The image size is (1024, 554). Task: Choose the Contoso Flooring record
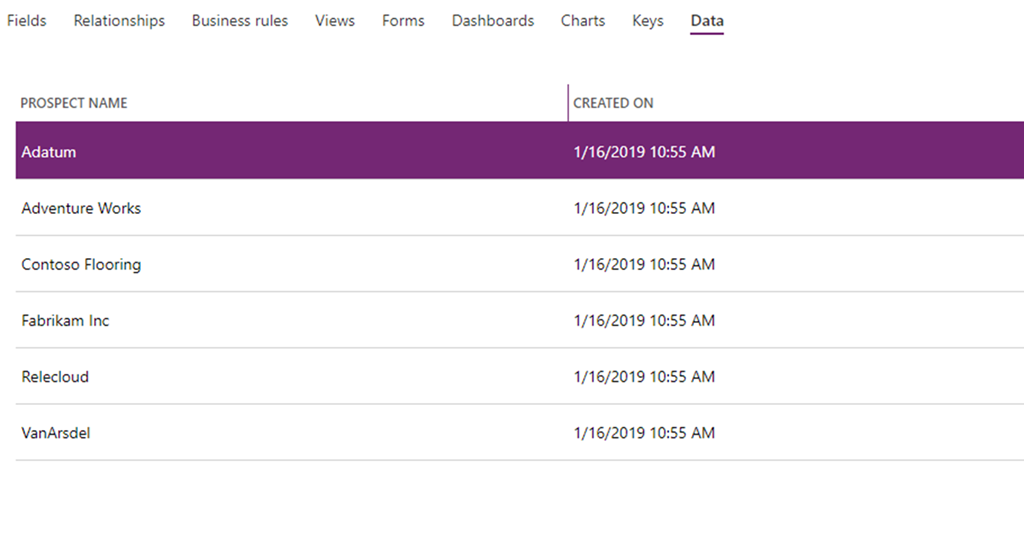tap(81, 264)
